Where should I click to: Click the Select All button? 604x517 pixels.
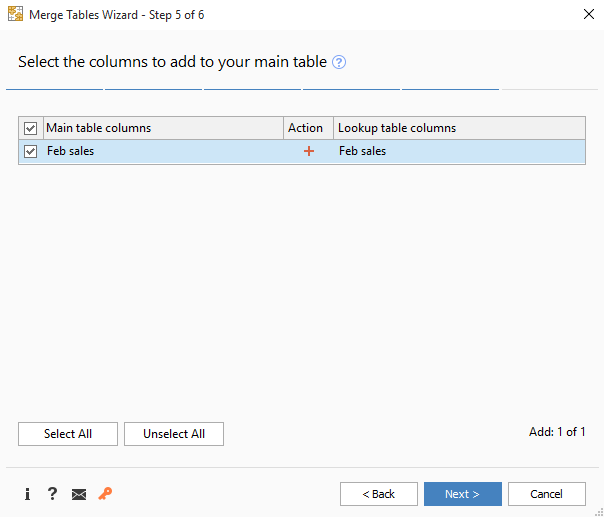click(x=68, y=434)
